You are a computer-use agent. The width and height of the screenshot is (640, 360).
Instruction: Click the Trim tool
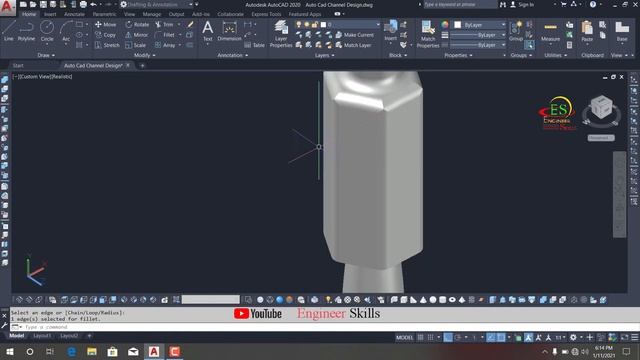(164, 24)
